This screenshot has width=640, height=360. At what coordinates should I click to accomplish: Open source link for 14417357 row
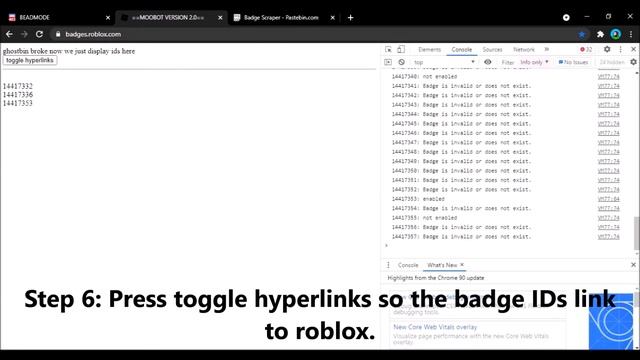(609, 236)
